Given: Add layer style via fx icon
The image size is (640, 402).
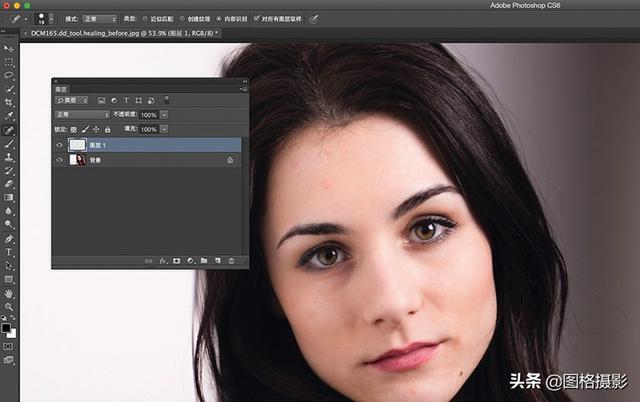Looking at the screenshot, I should 162,260.
